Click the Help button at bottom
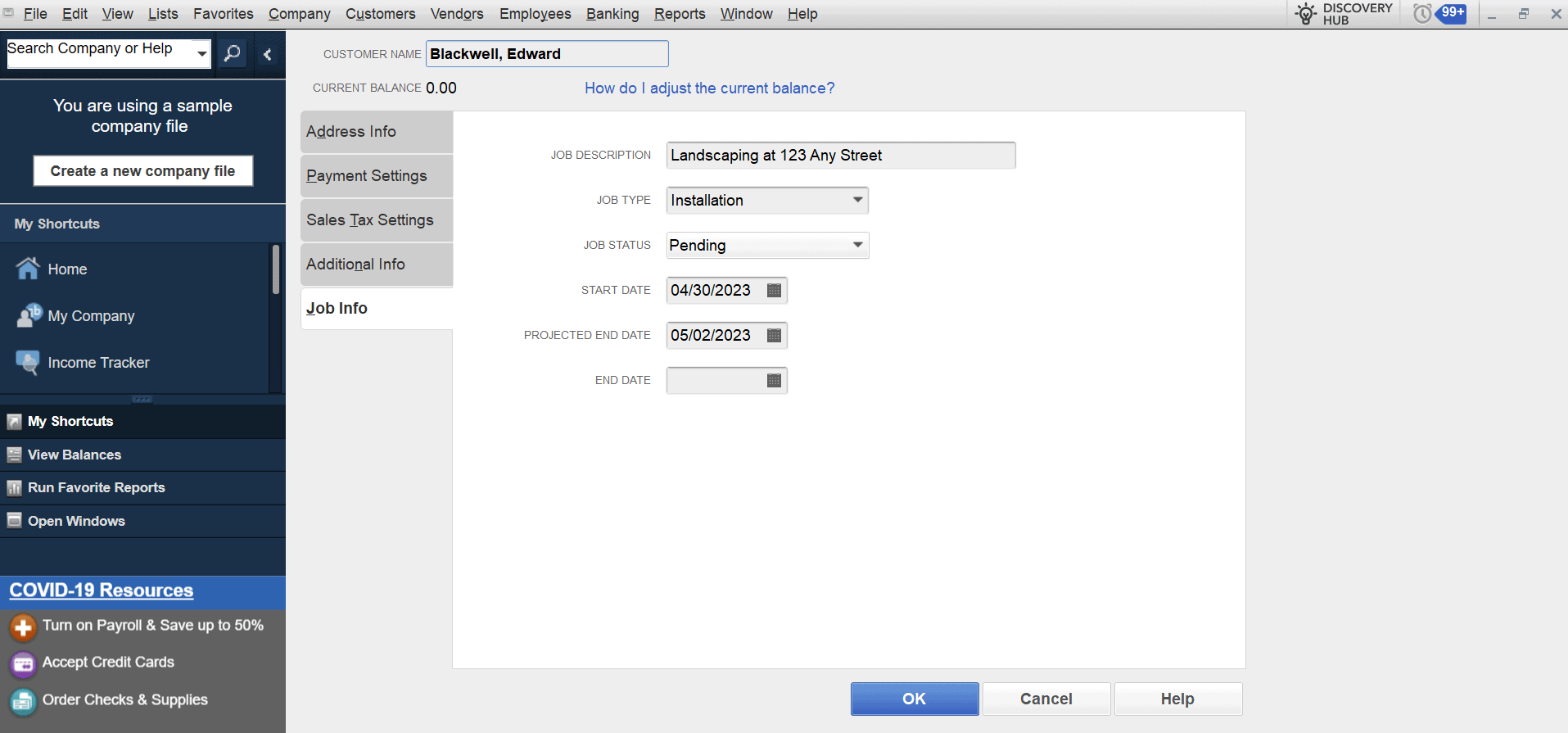Screen dimensions: 1568x733 click(1178, 699)
